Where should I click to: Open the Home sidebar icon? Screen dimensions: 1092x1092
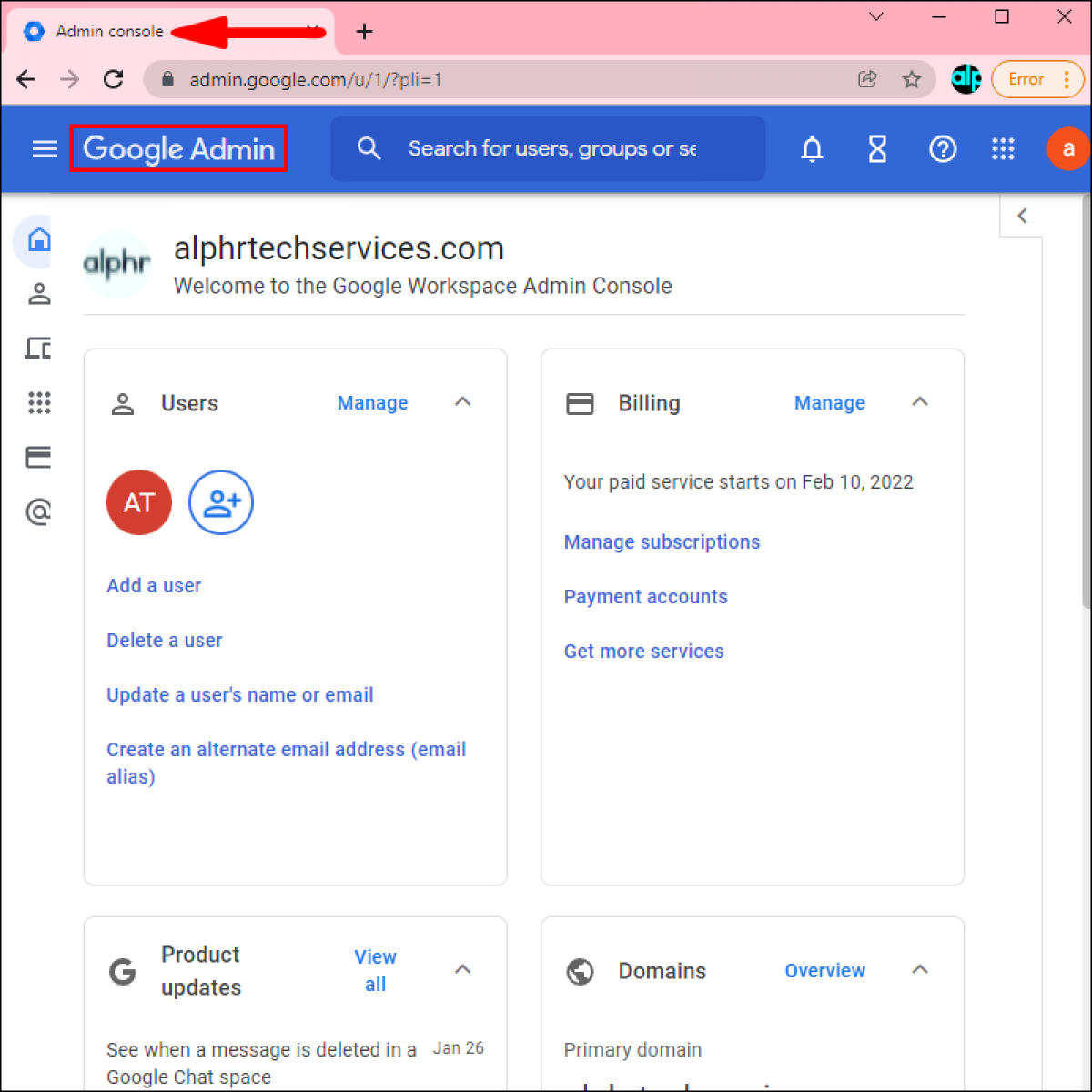click(x=39, y=240)
